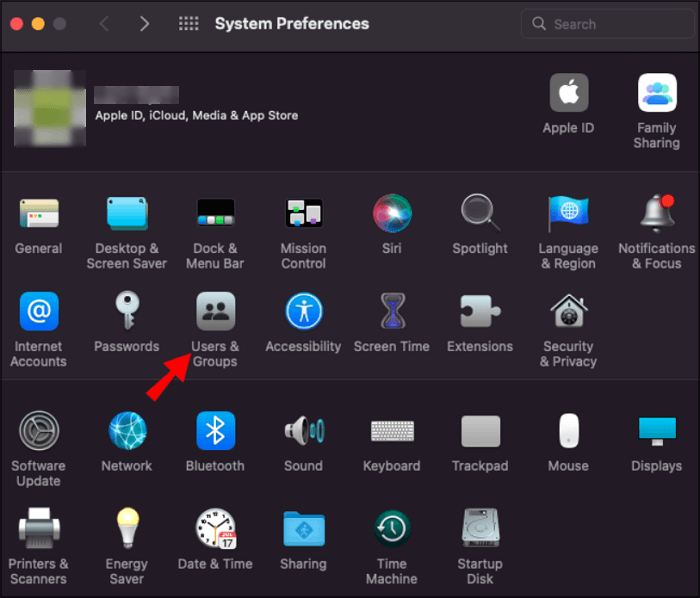Open Notifications & Focus preferences

(656, 214)
